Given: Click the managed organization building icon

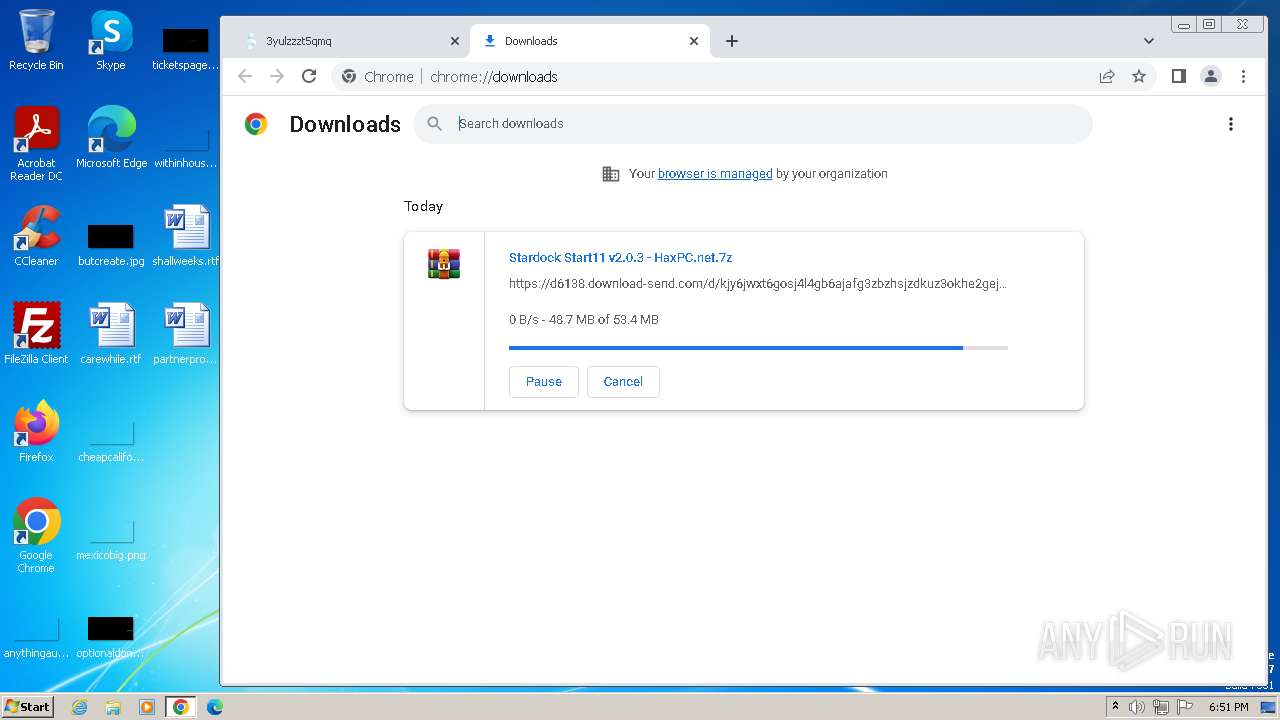Looking at the screenshot, I should (610, 174).
